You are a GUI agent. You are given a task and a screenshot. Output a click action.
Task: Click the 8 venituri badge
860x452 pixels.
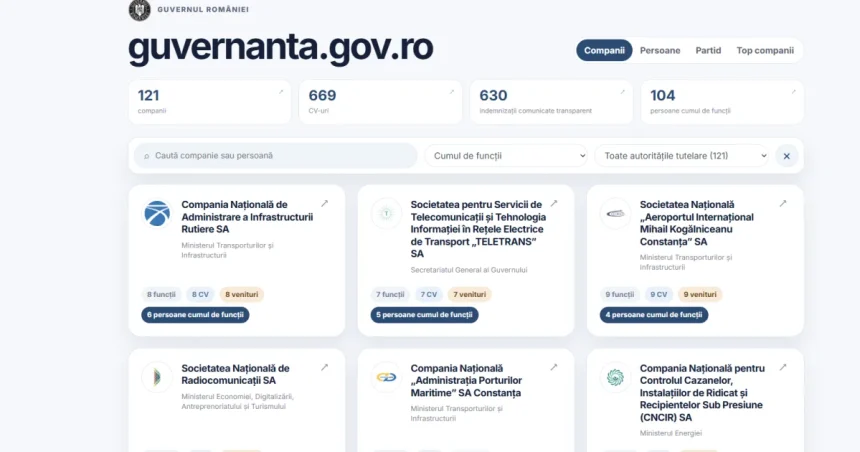[x=242, y=295]
